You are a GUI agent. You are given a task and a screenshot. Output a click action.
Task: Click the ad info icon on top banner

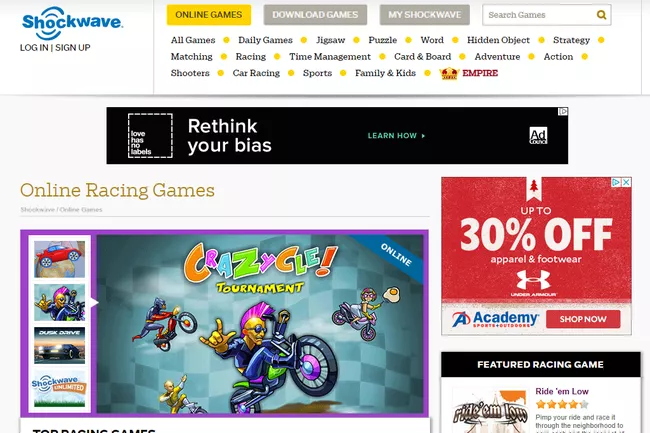tap(563, 111)
